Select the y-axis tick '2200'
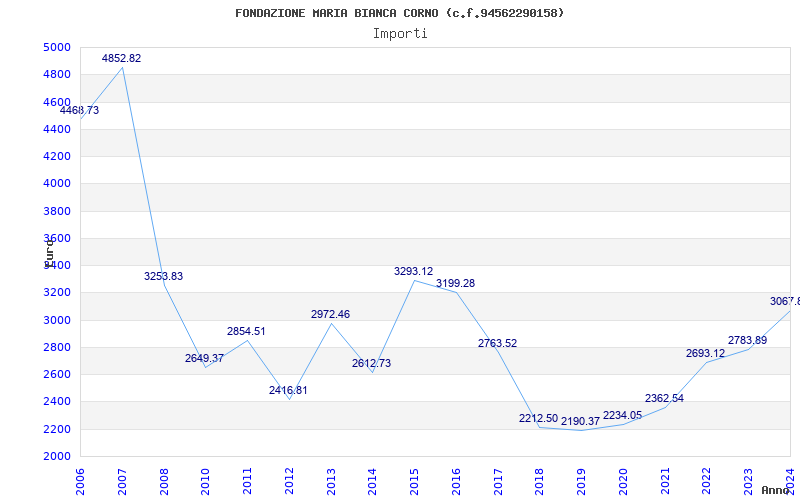800x500 pixels. (57, 429)
